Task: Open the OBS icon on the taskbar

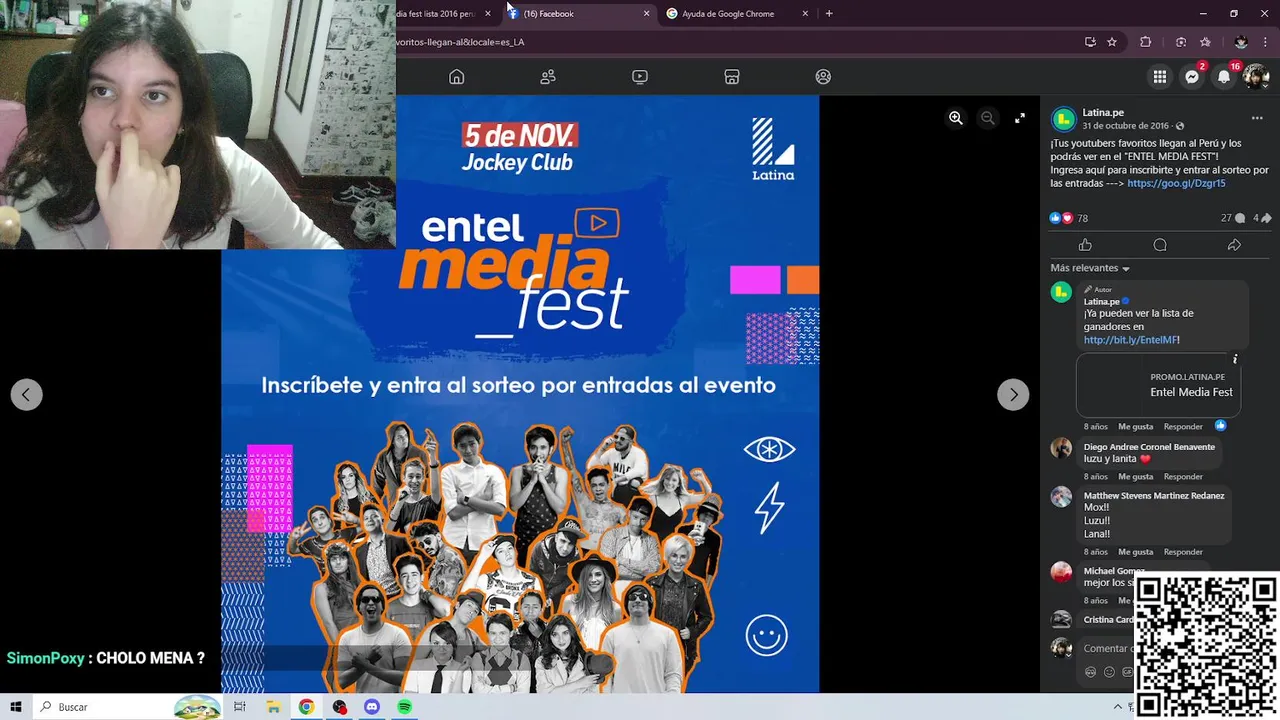Action: 339,707
